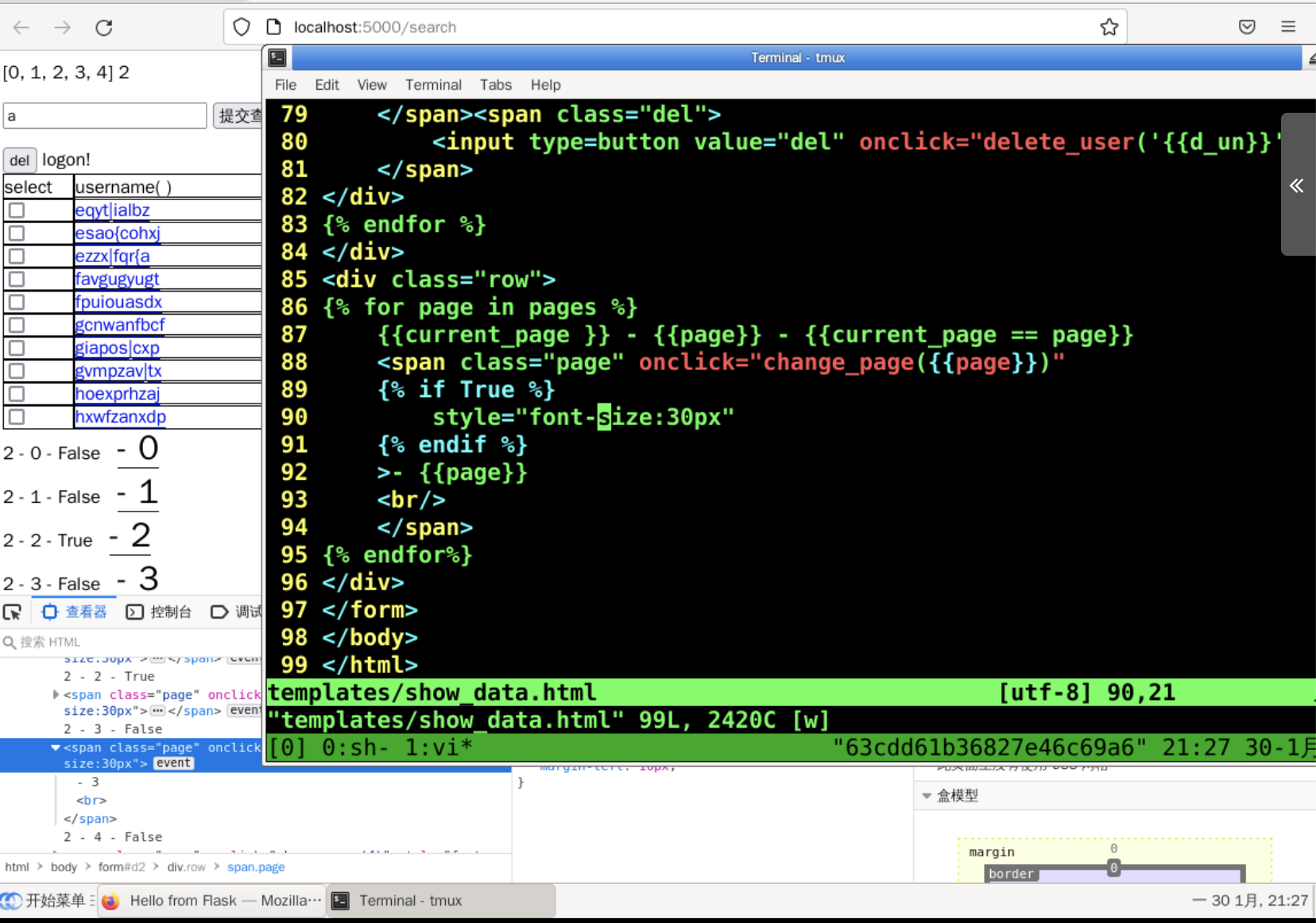Tick the checkbox for esao{cohxj
The image size is (1316, 923).
(x=17, y=234)
